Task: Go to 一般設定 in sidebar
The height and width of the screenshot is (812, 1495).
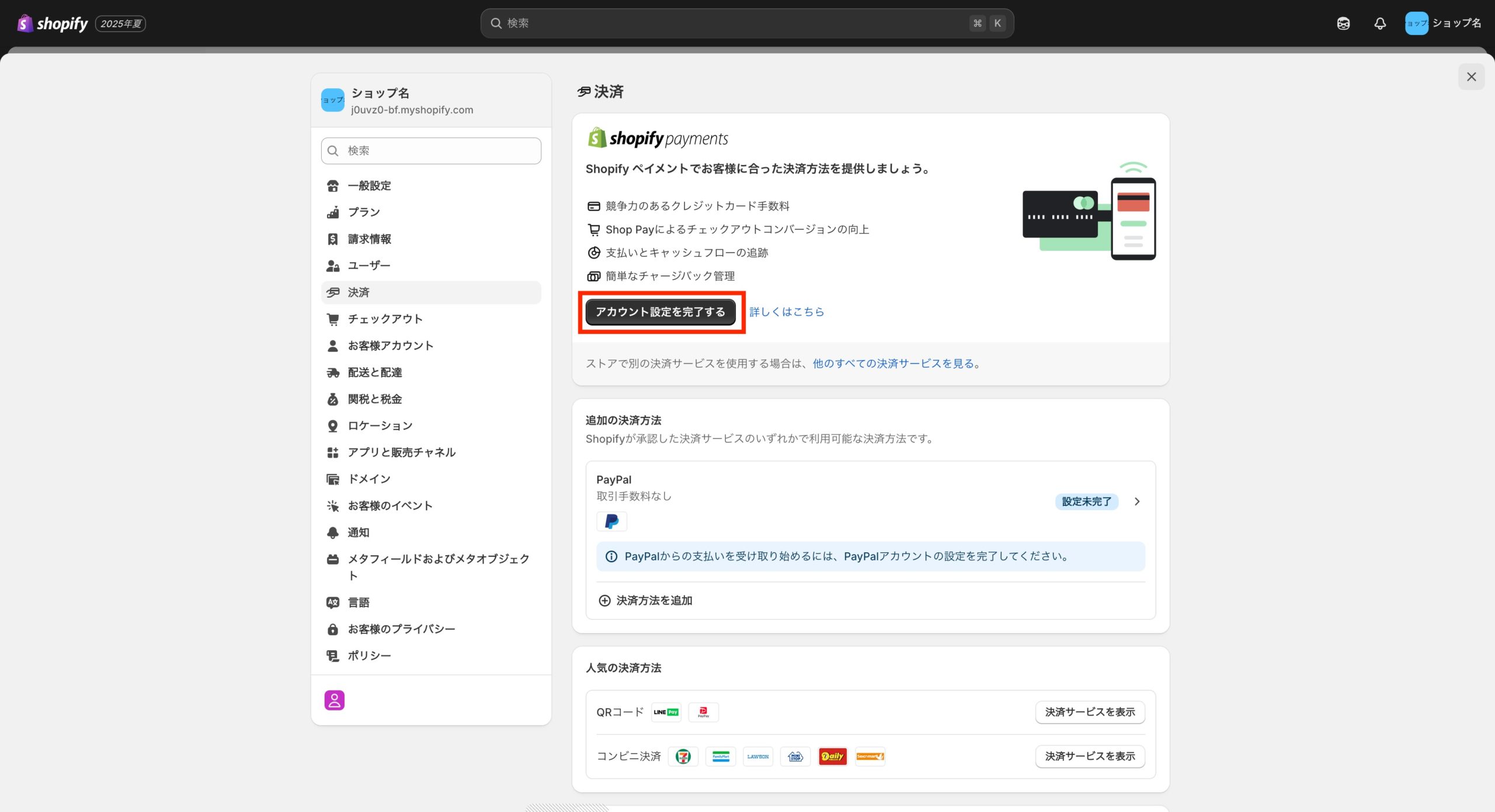Action: click(x=369, y=186)
